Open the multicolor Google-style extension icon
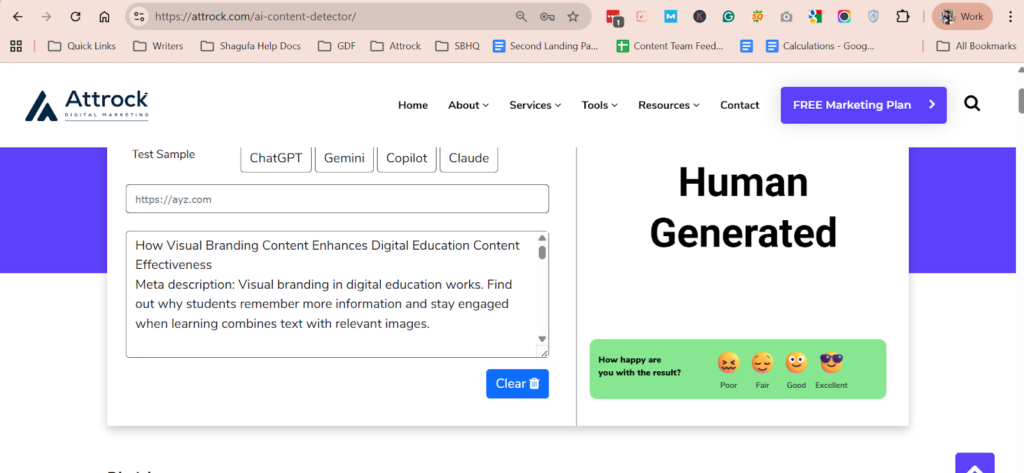The image size is (1024, 473). (x=814, y=17)
